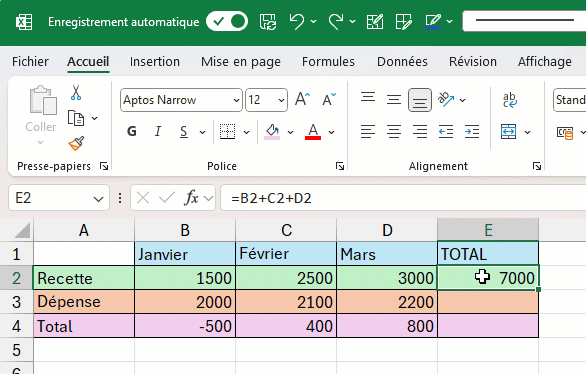The height and width of the screenshot is (374, 586).
Task: Toggle bold with G button
Action: pyautogui.click(x=132, y=132)
